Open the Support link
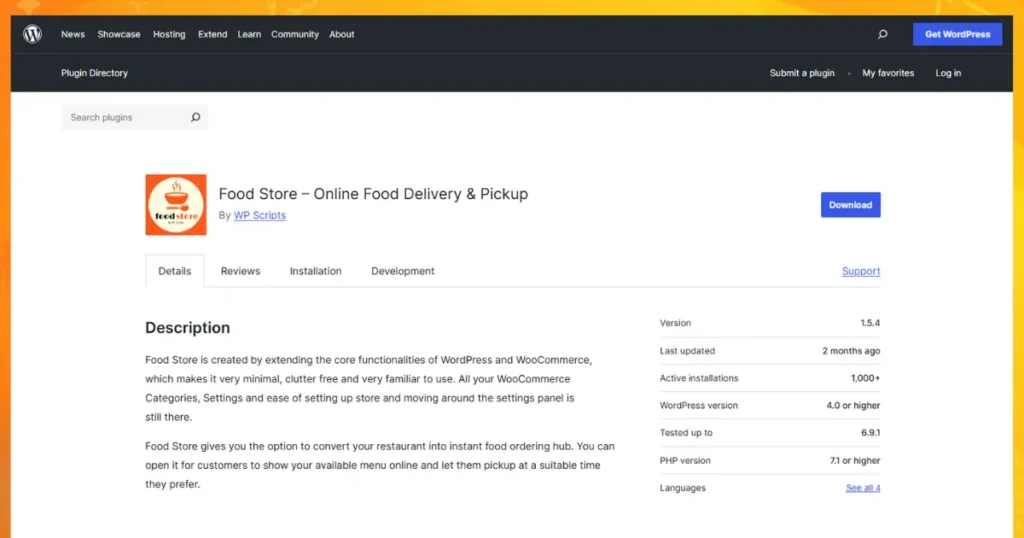 pyautogui.click(x=861, y=271)
